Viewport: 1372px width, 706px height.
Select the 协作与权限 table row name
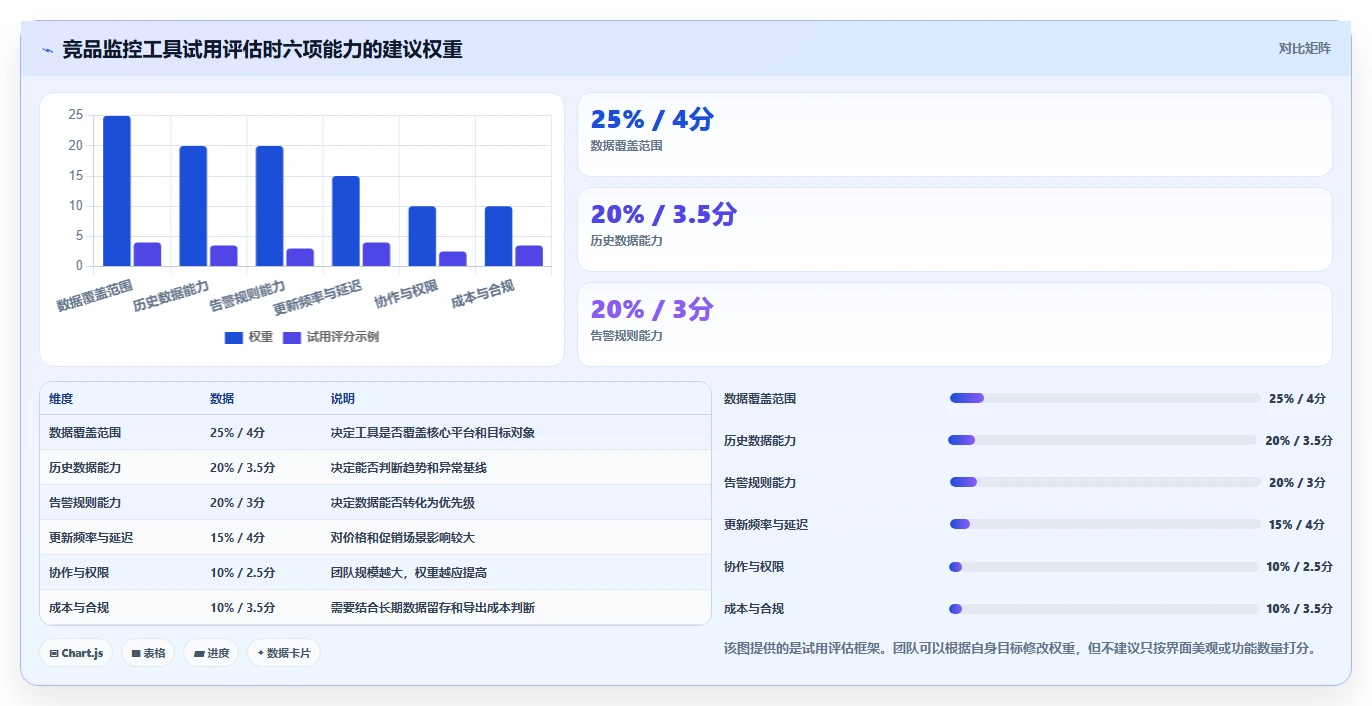click(79, 573)
